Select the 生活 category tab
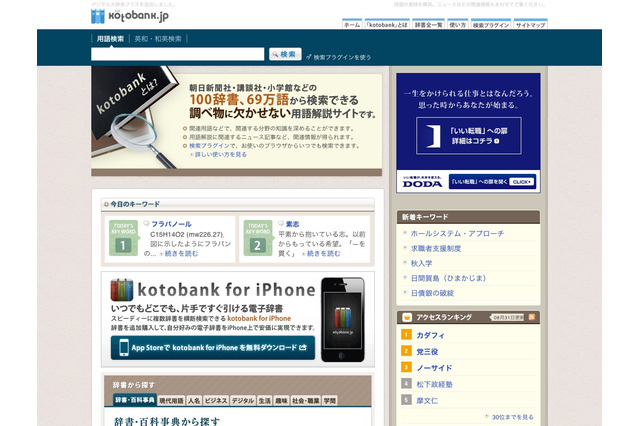Viewport: 640px width, 426px height. [264, 401]
